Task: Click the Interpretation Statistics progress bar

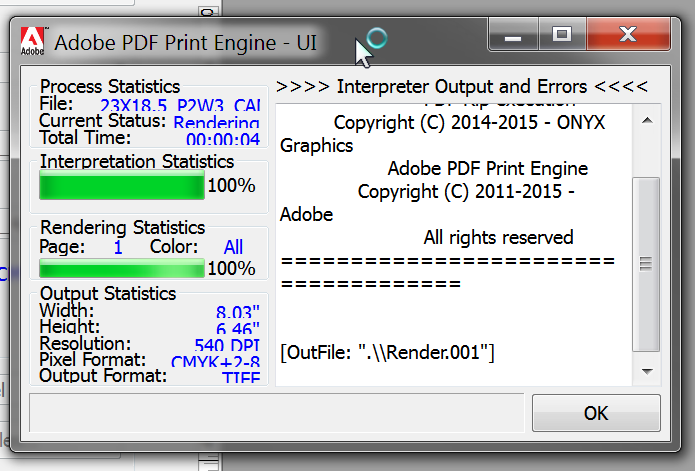Action: (122, 185)
